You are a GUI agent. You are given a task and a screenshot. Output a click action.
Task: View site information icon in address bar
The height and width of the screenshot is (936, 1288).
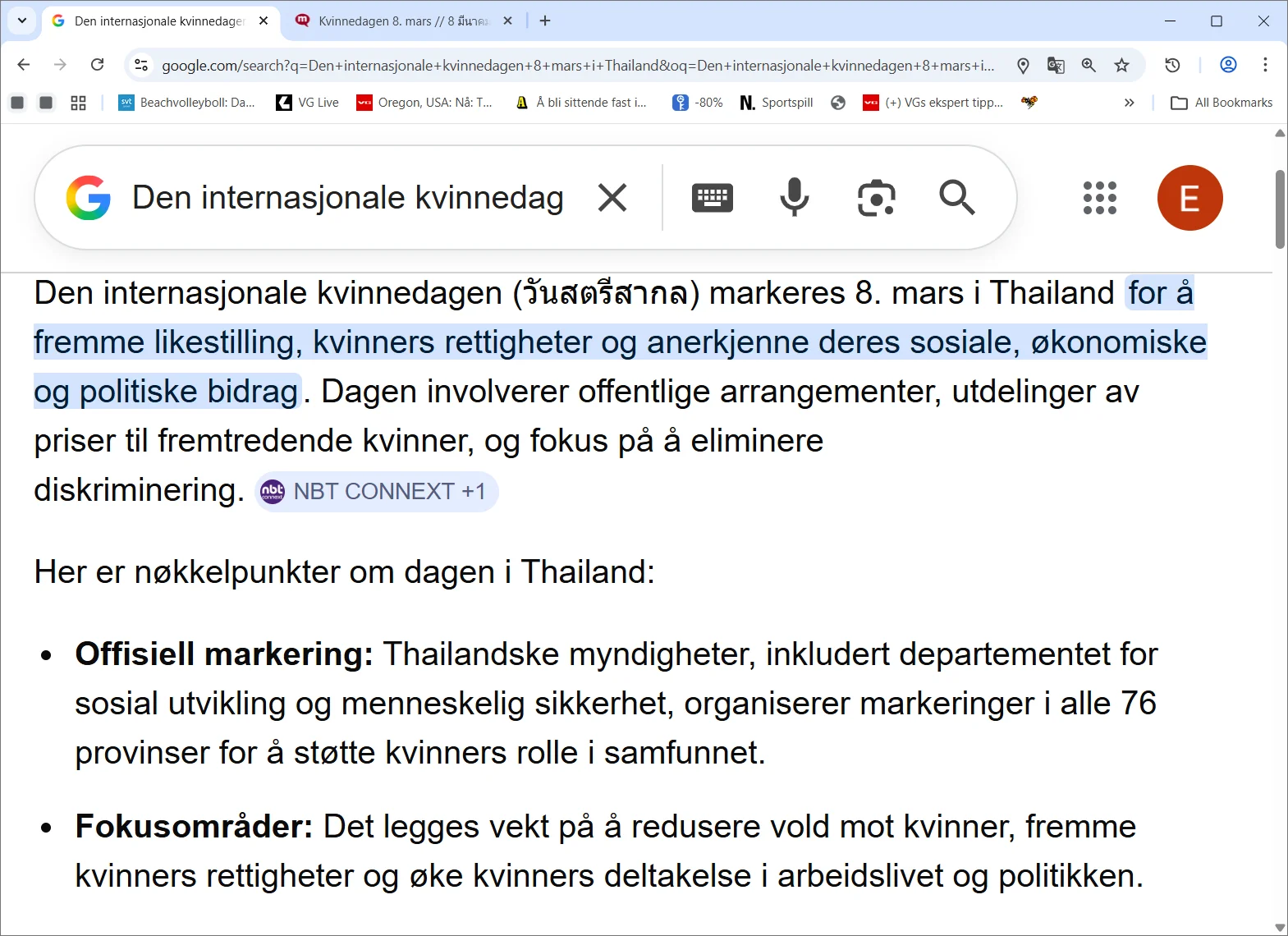click(x=141, y=65)
